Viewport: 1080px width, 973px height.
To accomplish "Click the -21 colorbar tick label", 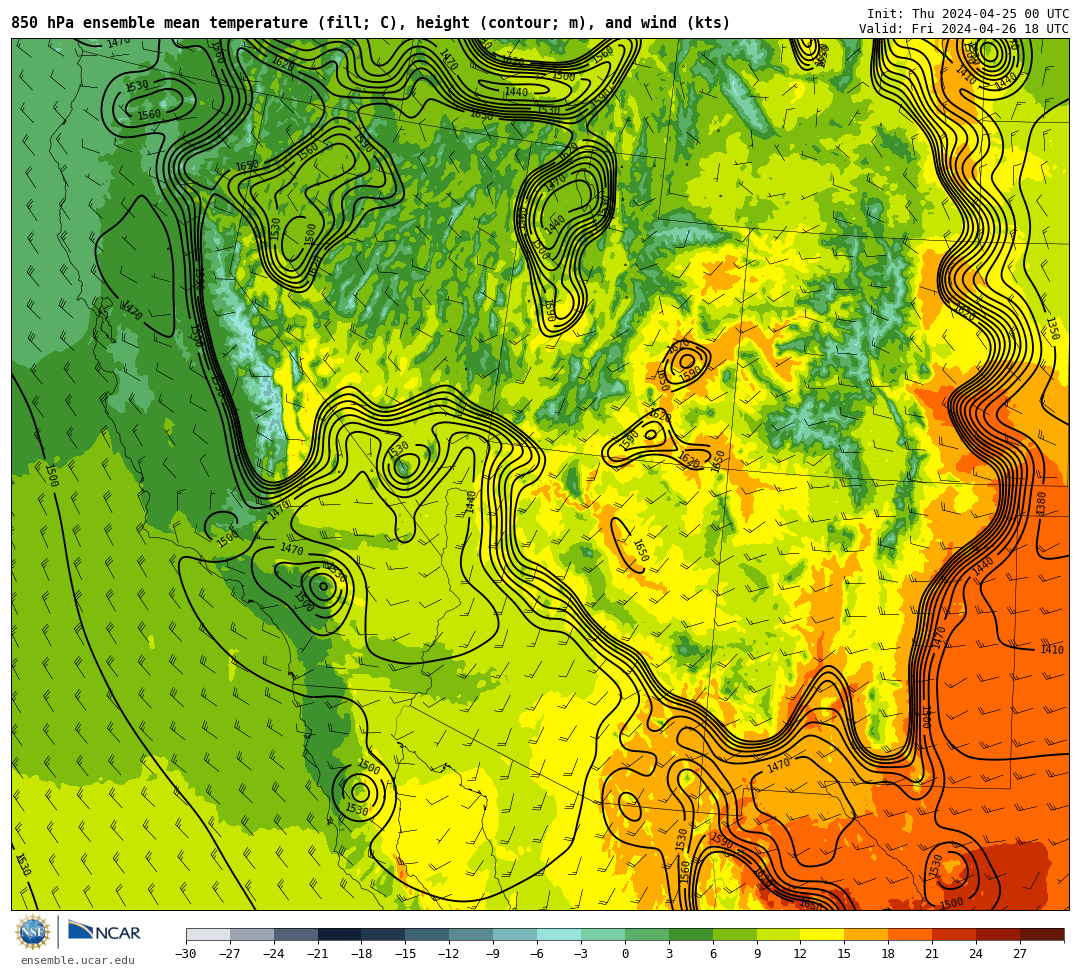I will pos(318,954).
